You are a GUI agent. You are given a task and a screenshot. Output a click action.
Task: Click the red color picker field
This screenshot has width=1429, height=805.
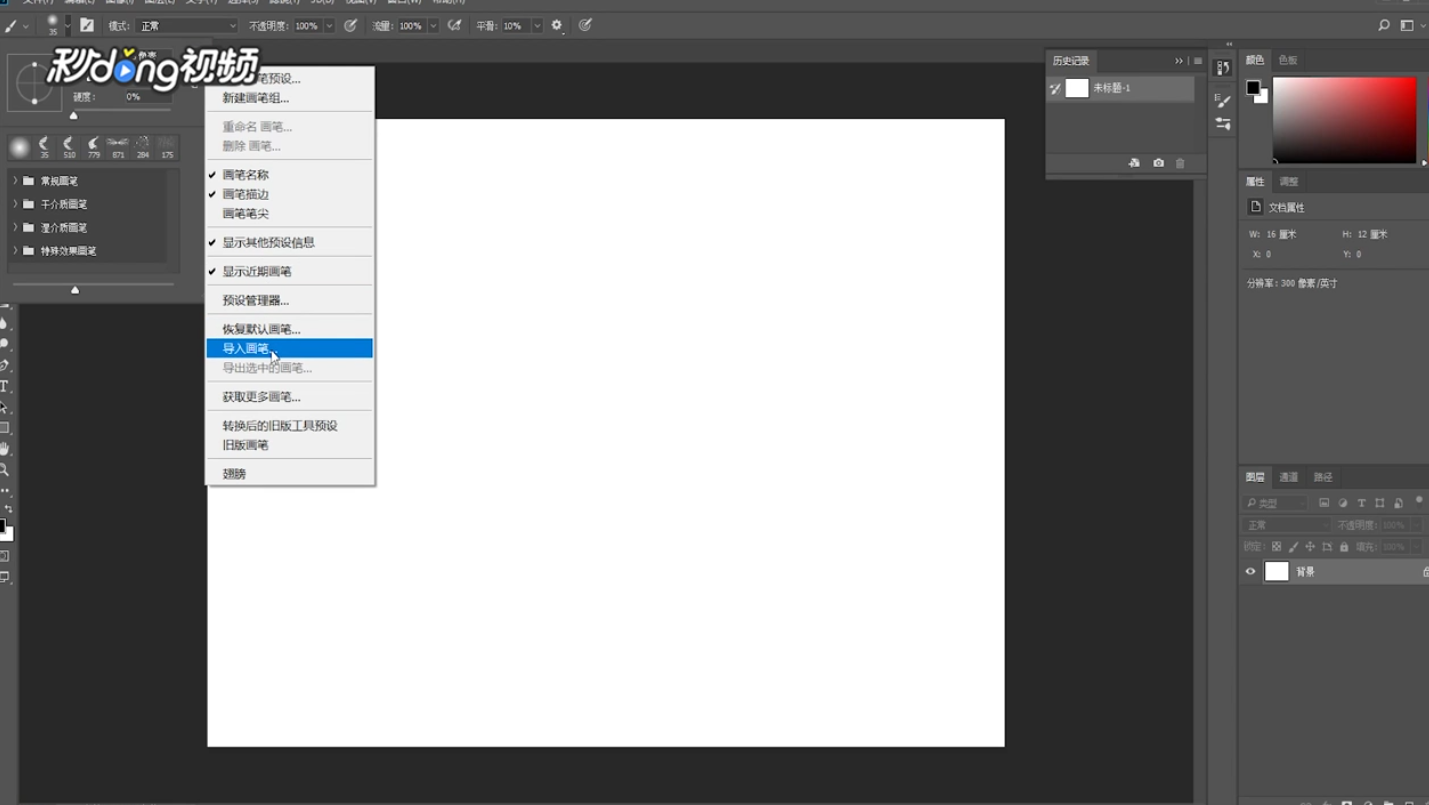coord(1344,120)
